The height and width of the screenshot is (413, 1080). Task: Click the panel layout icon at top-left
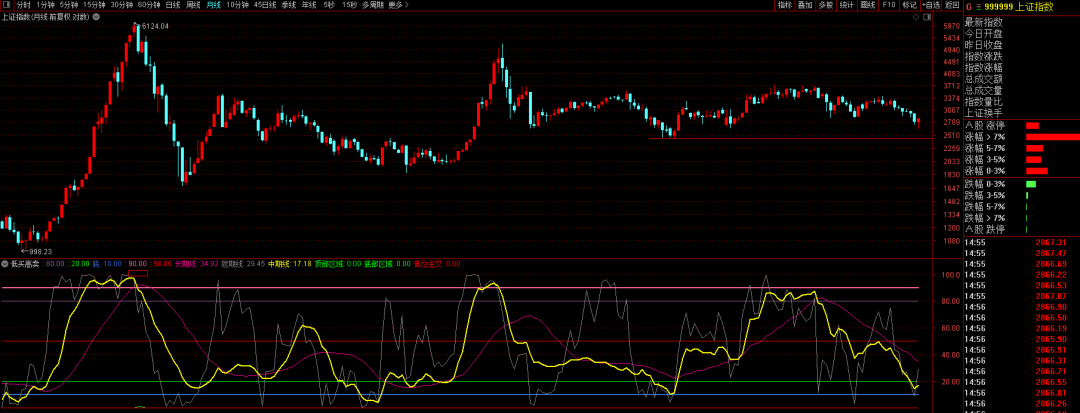(x=7, y=5)
